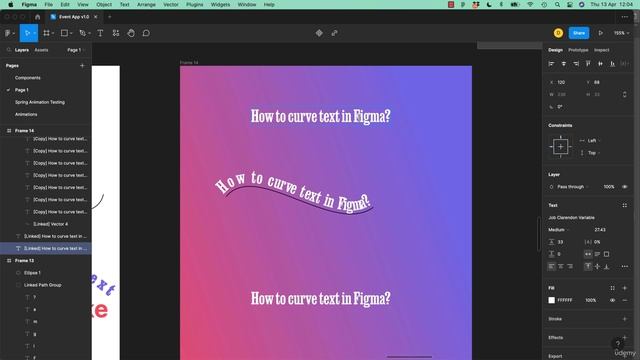Click the Present play icon

click(x=600, y=33)
